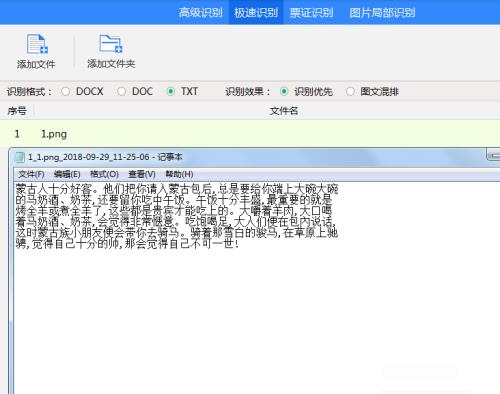
Task: Click the 序号 column header
Action: [x=17, y=111]
